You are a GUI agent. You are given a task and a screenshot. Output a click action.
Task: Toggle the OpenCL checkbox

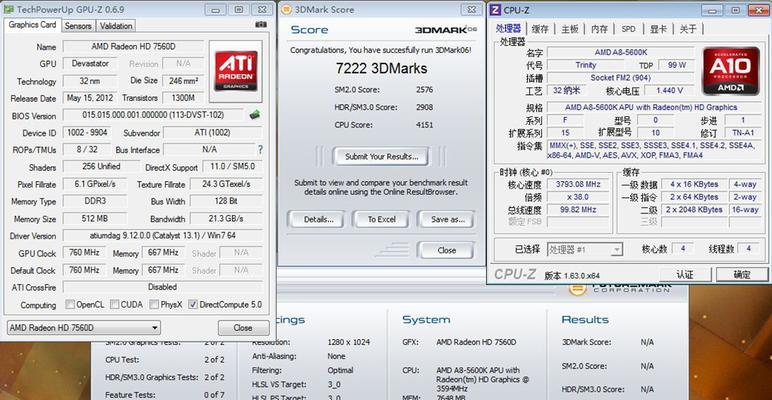(x=70, y=304)
